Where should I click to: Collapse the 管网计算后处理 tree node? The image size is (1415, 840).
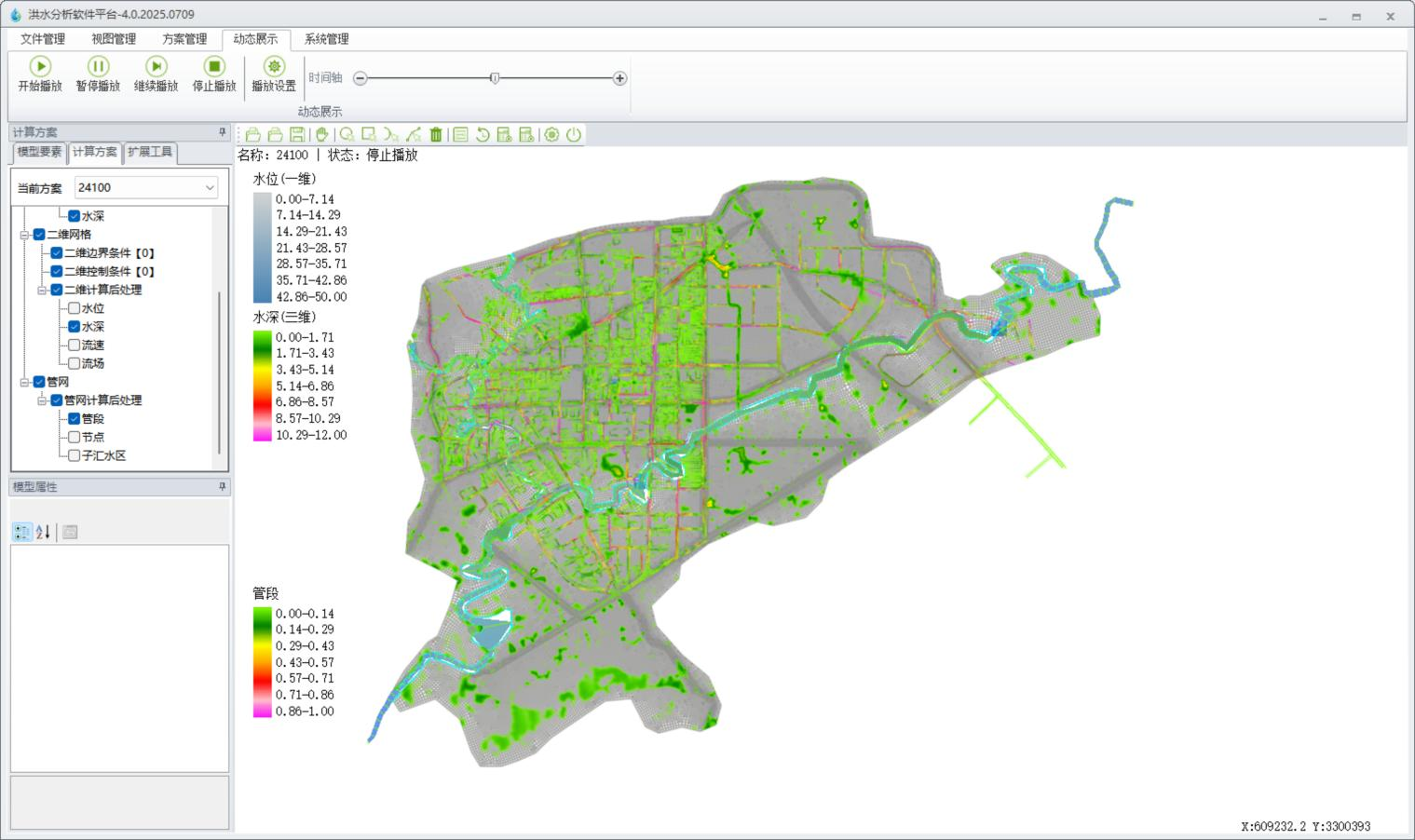point(42,400)
